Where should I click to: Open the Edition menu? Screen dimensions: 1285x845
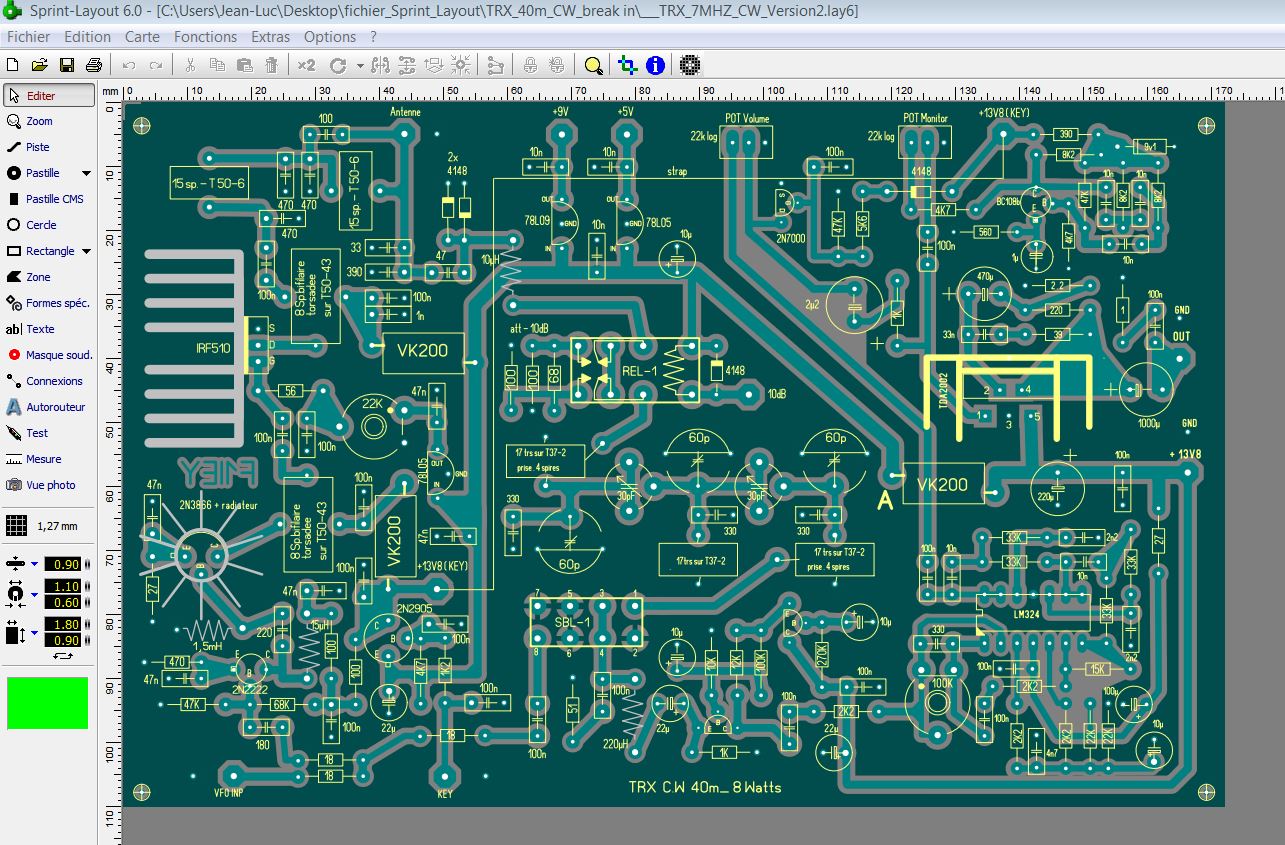pos(87,37)
